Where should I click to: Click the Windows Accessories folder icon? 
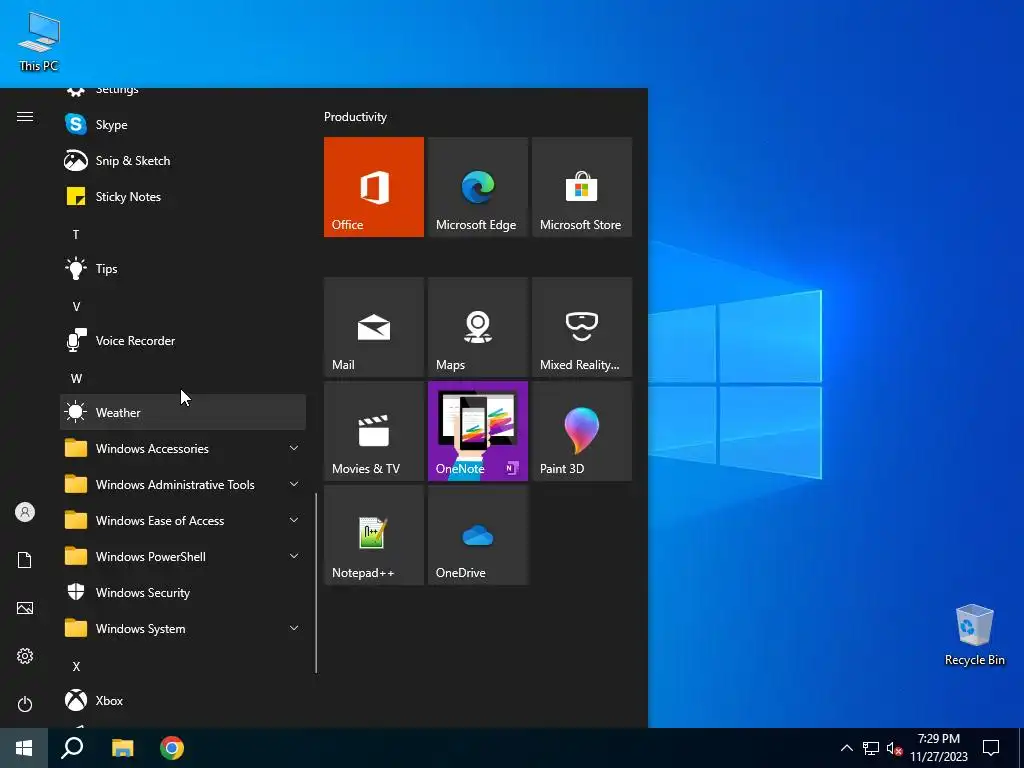pos(76,448)
